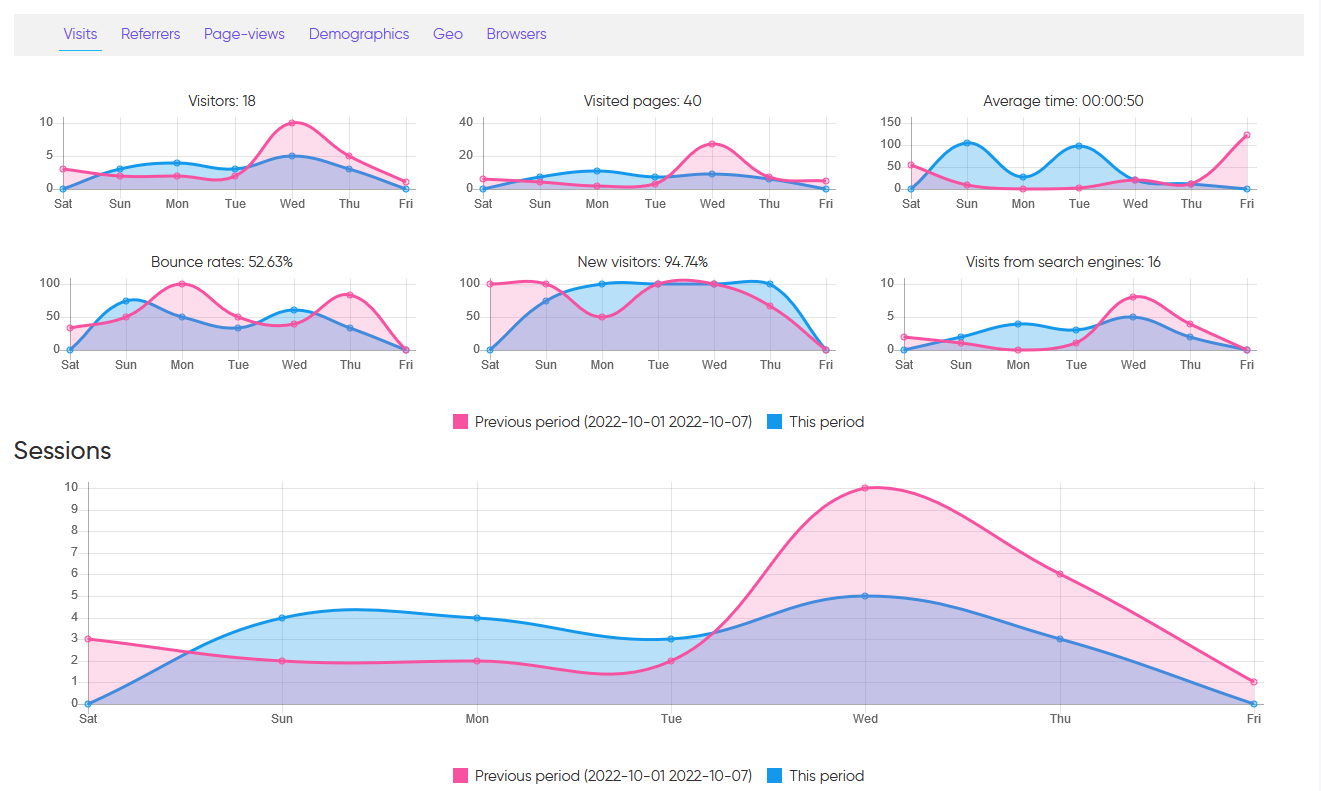
Task: Click the Sessions heading
Action: tap(62, 451)
